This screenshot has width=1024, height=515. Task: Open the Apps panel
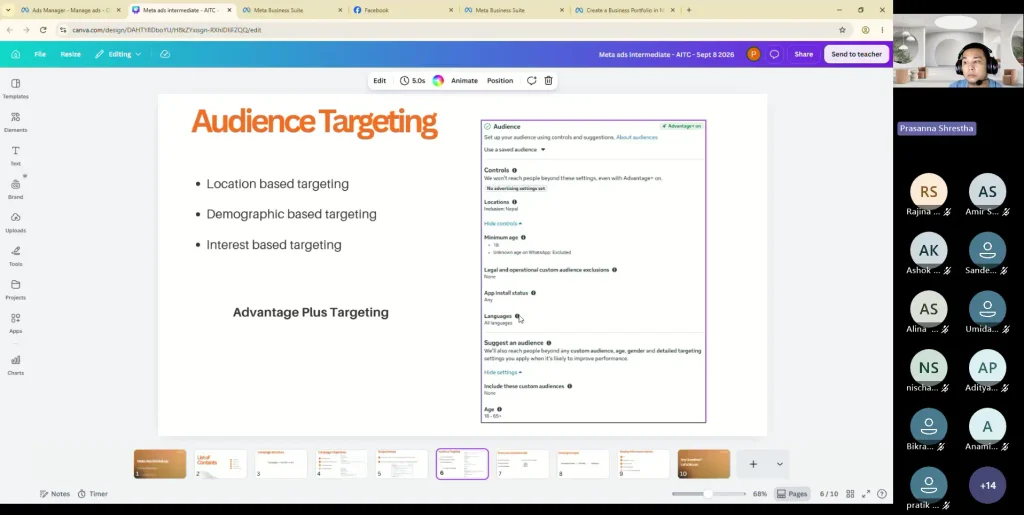[x=16, y=323]
